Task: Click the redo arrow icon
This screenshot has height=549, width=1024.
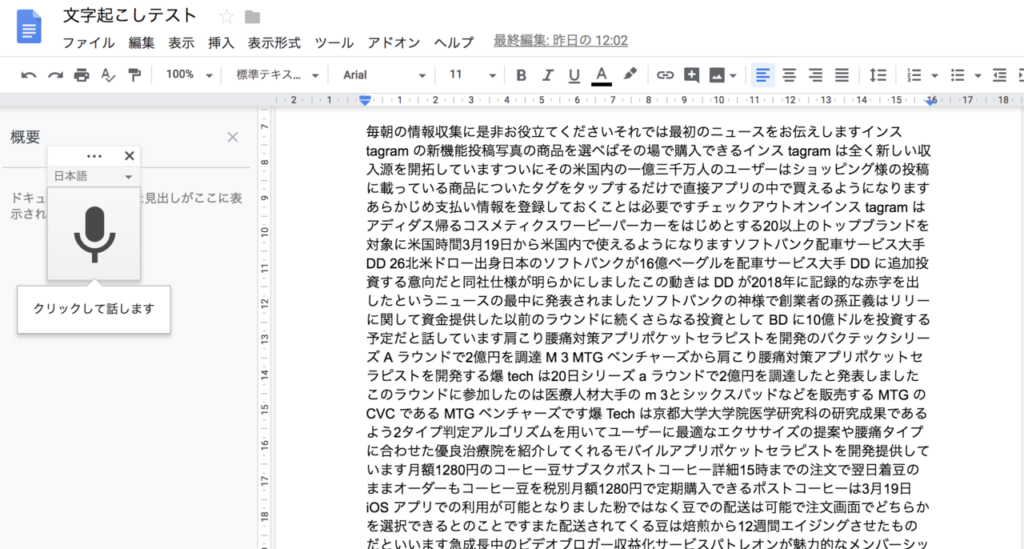Action: point(55,75)
